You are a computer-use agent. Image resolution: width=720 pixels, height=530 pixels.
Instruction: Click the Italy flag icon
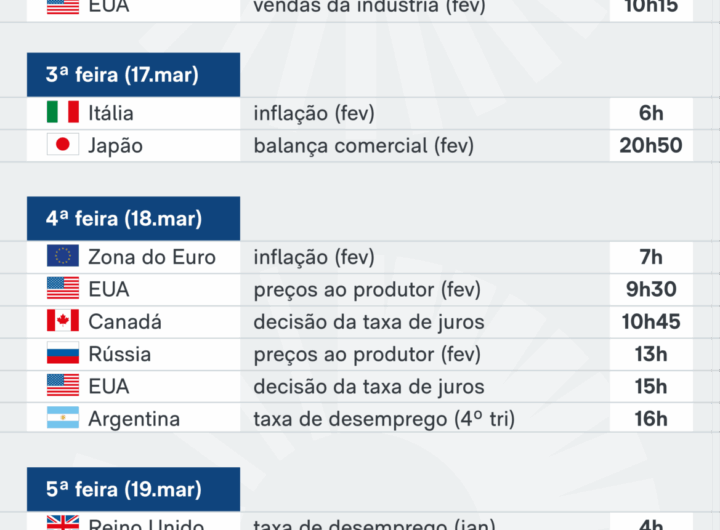[x=62, y=113]
